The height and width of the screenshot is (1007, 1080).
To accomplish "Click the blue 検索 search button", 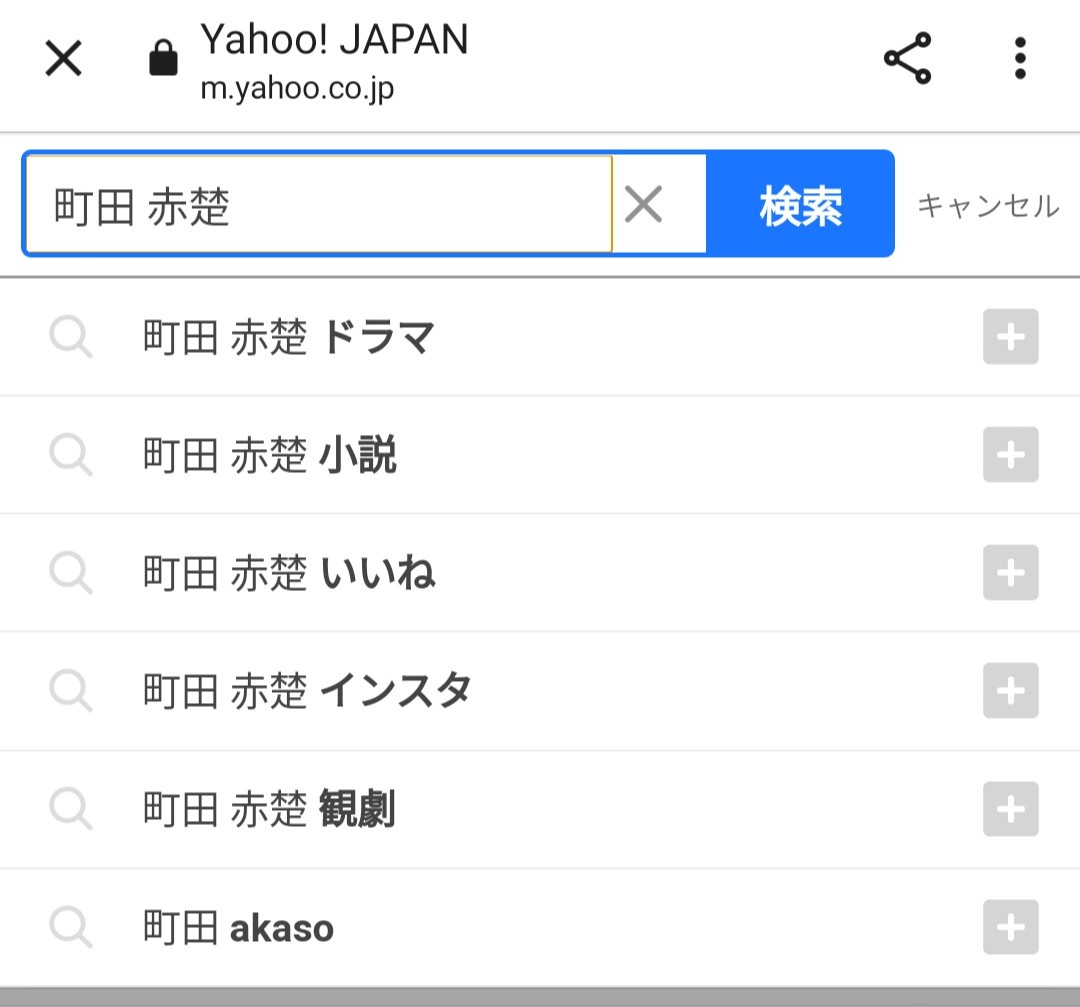I will click(800, 204).
